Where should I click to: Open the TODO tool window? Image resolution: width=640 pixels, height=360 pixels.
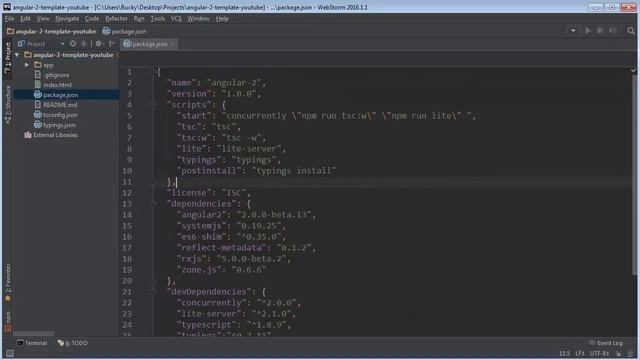coord(73,343)
